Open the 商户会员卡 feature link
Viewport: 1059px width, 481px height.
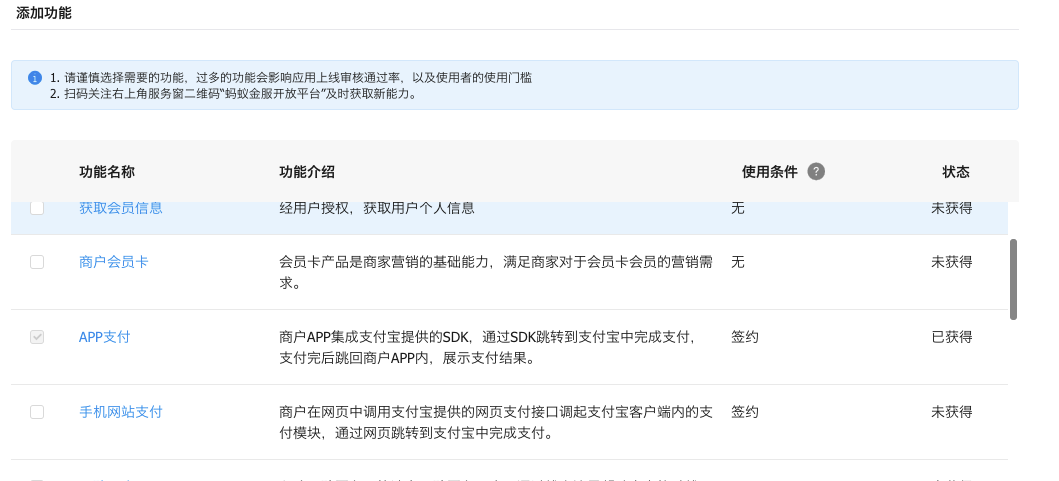click(113, 262)
